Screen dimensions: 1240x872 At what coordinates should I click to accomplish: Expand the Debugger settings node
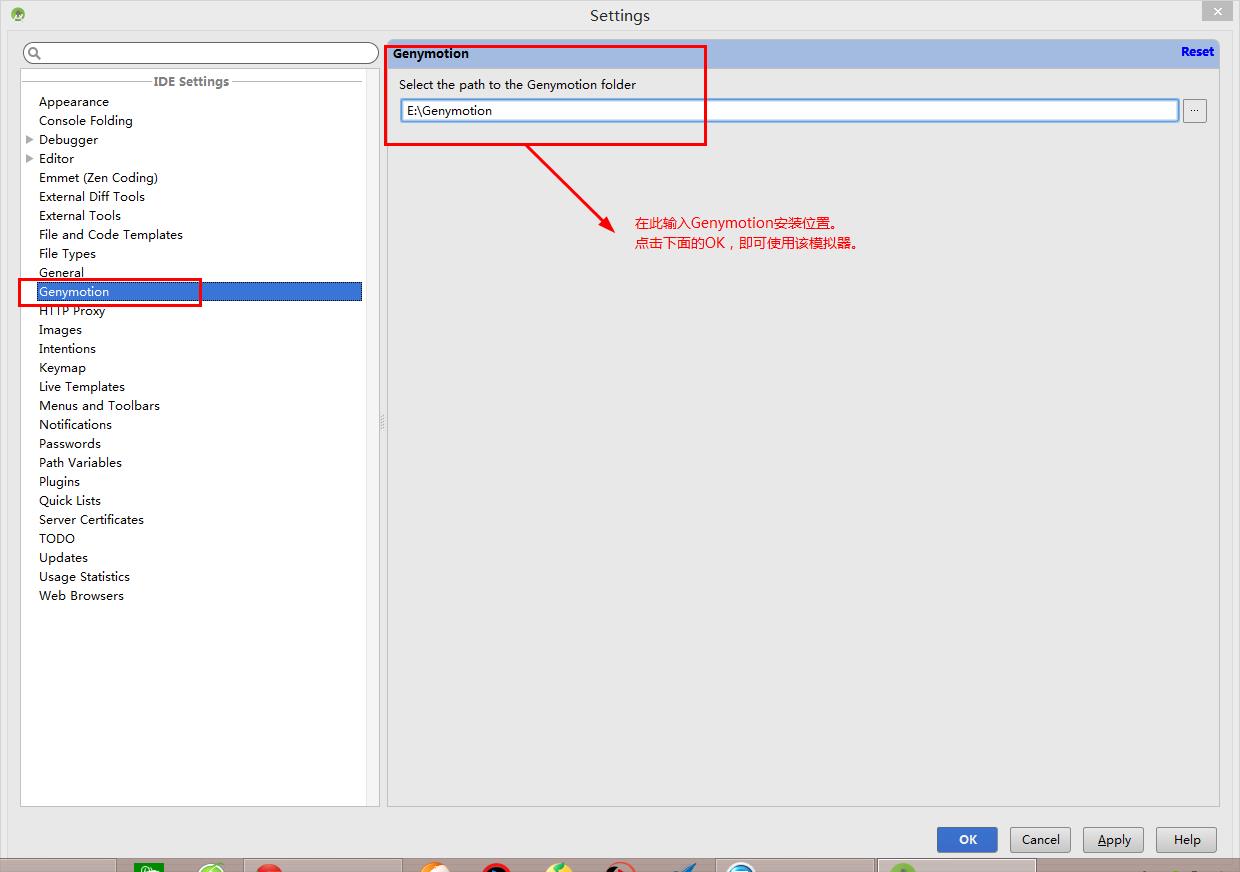(x=29, y=140)
